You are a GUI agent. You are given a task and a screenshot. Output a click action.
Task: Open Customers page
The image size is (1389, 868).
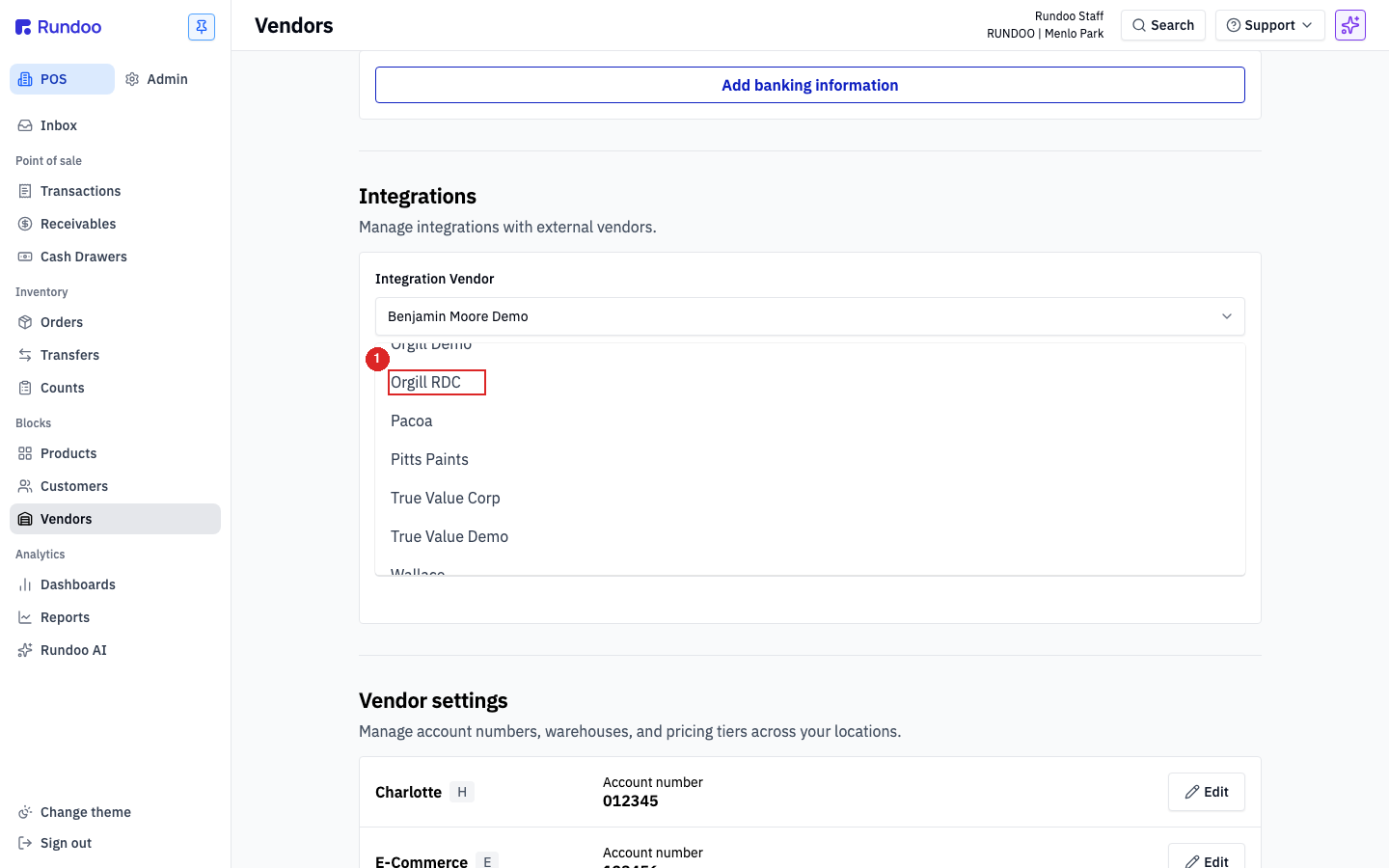point(115,486)
